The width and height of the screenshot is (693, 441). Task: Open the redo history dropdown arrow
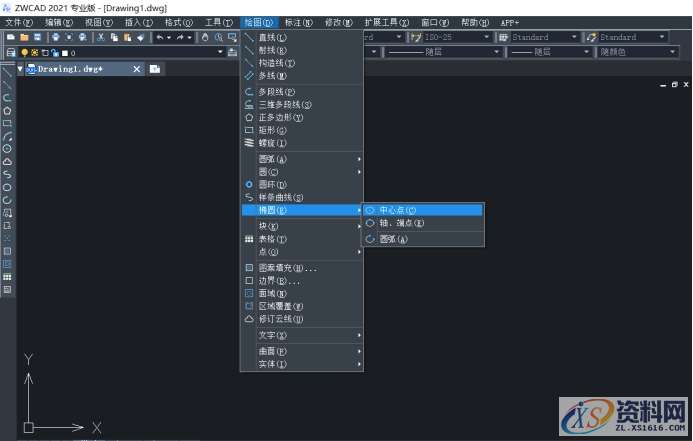click(189, 38)
